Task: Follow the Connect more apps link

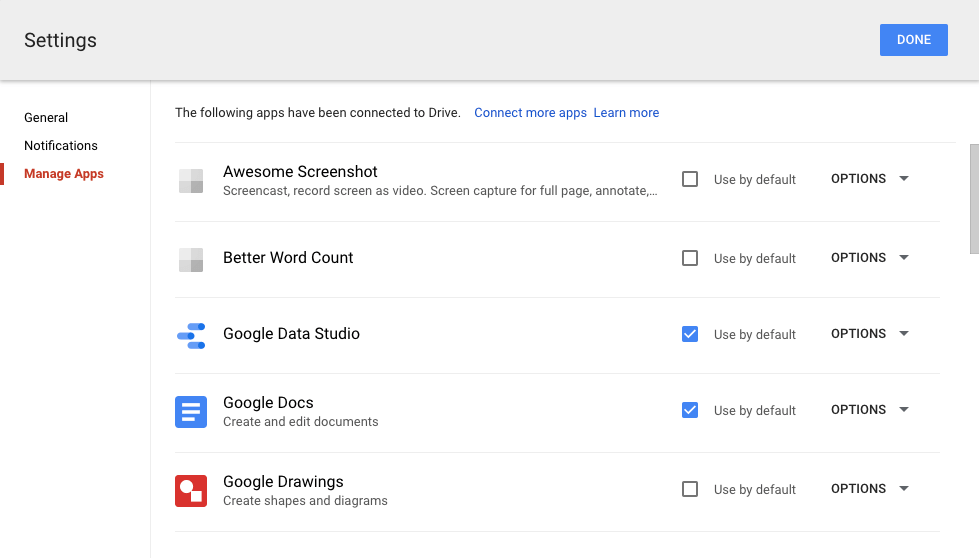Action: (x=531, y=112)
